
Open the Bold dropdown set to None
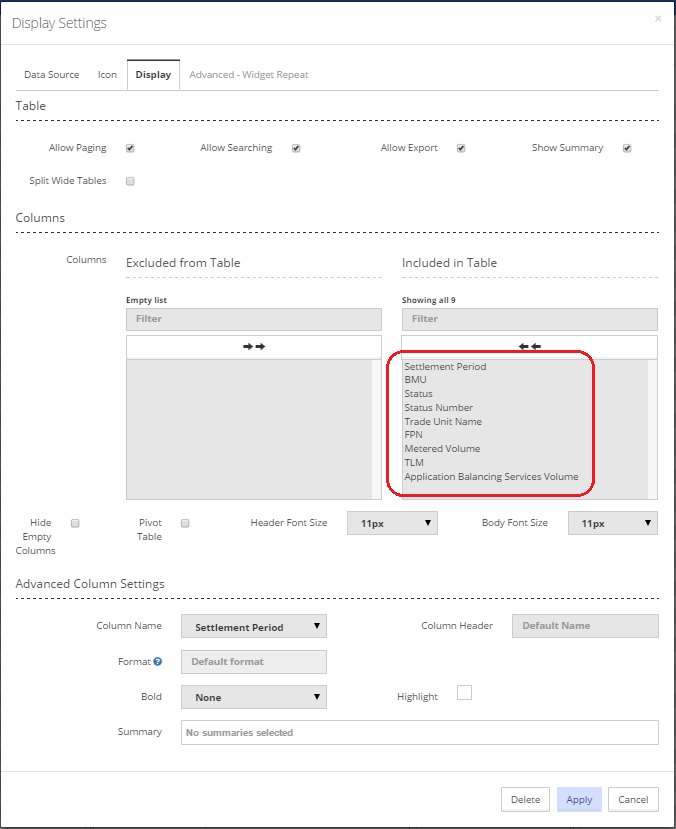click(254, 697)
